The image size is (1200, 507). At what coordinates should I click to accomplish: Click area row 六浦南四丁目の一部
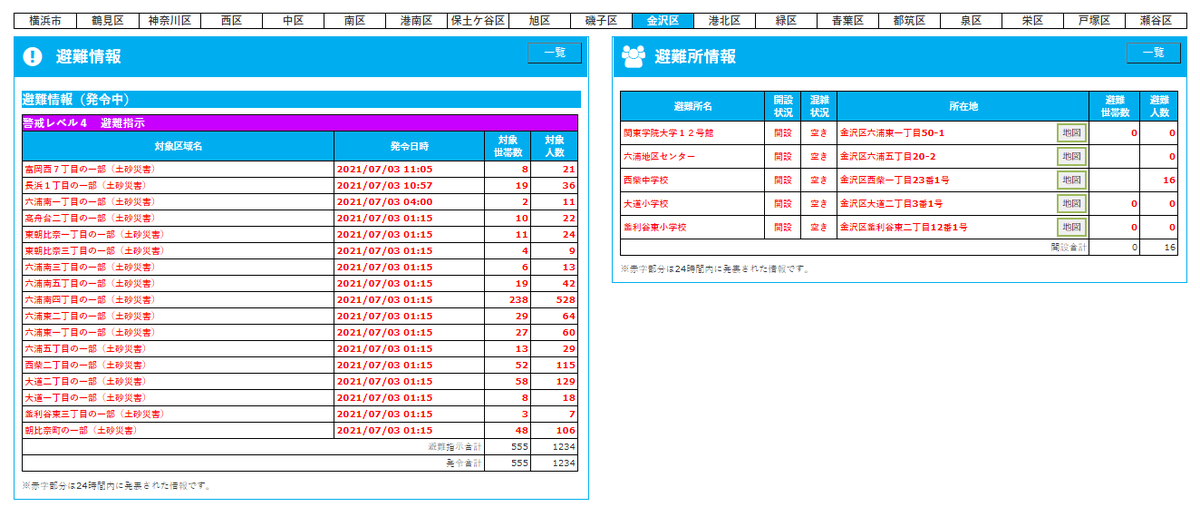coord(300,299)
